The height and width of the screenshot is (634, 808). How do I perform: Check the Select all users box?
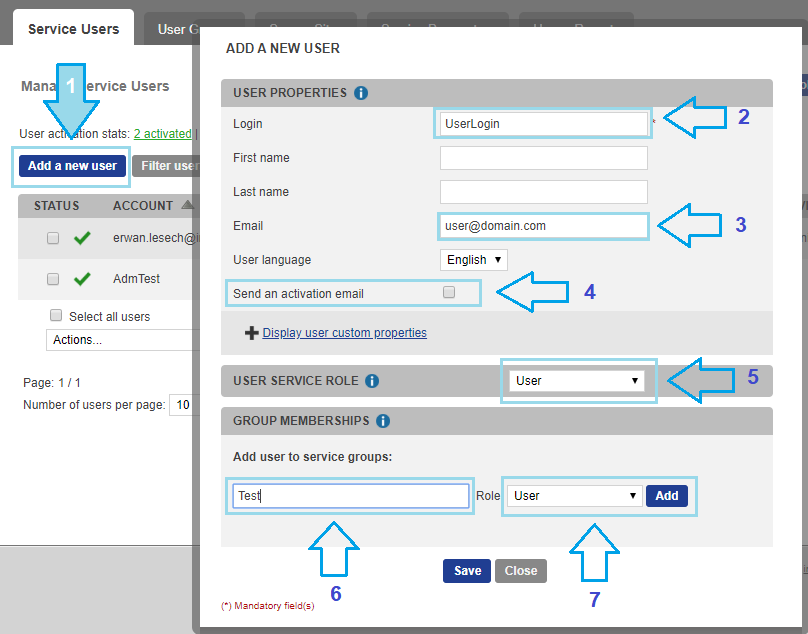pos(56,316)
